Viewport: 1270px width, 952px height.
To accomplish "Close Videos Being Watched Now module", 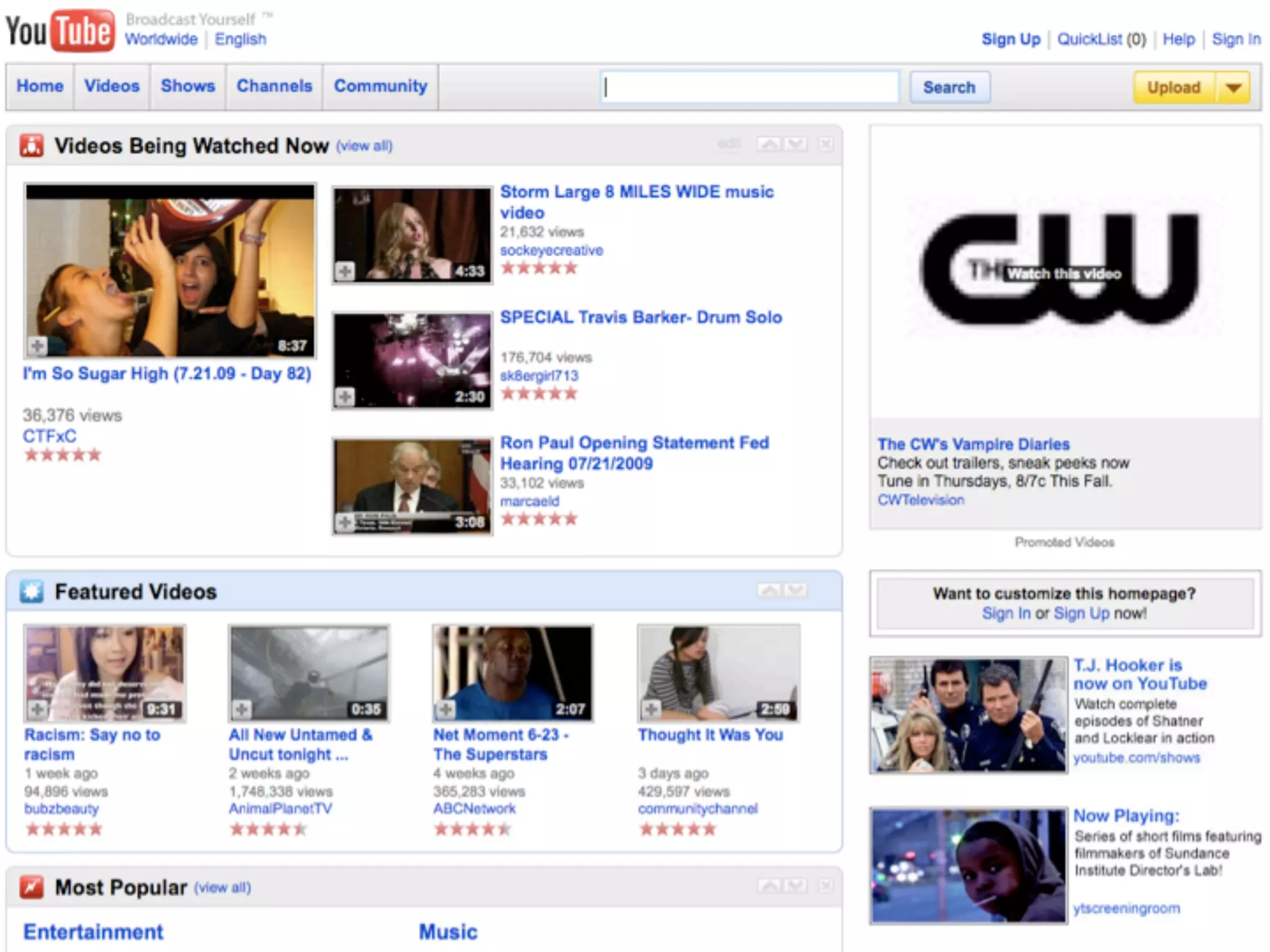I will (x=825, y=144).
